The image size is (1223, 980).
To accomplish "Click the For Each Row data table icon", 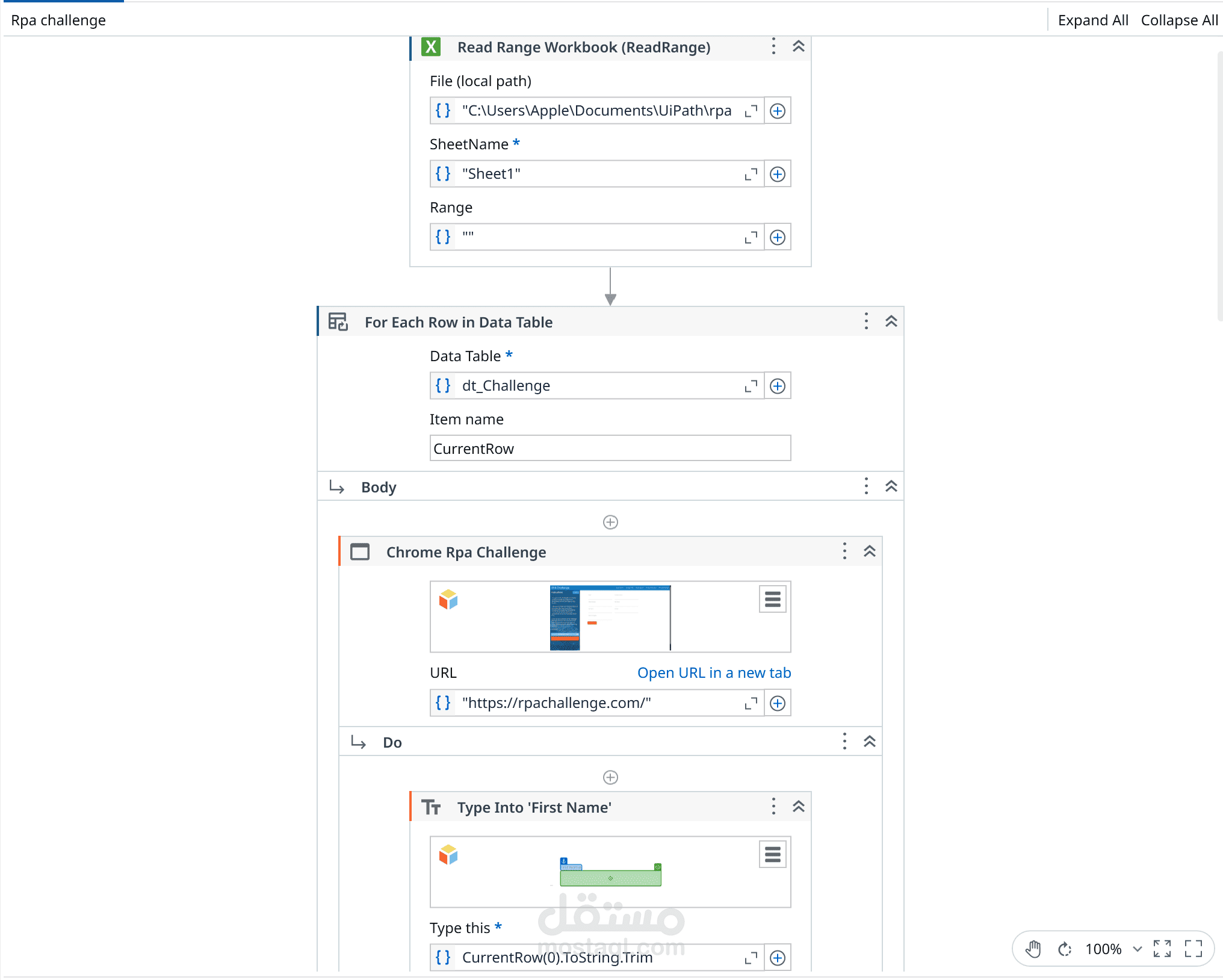I will (338, 322).
